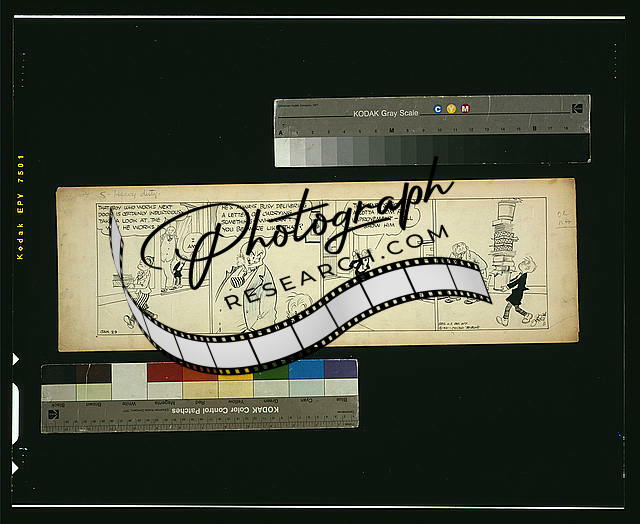This screenshot has height=524, width=640.
Task: Click the red M circle on gray scale
Action: [465, 109]
